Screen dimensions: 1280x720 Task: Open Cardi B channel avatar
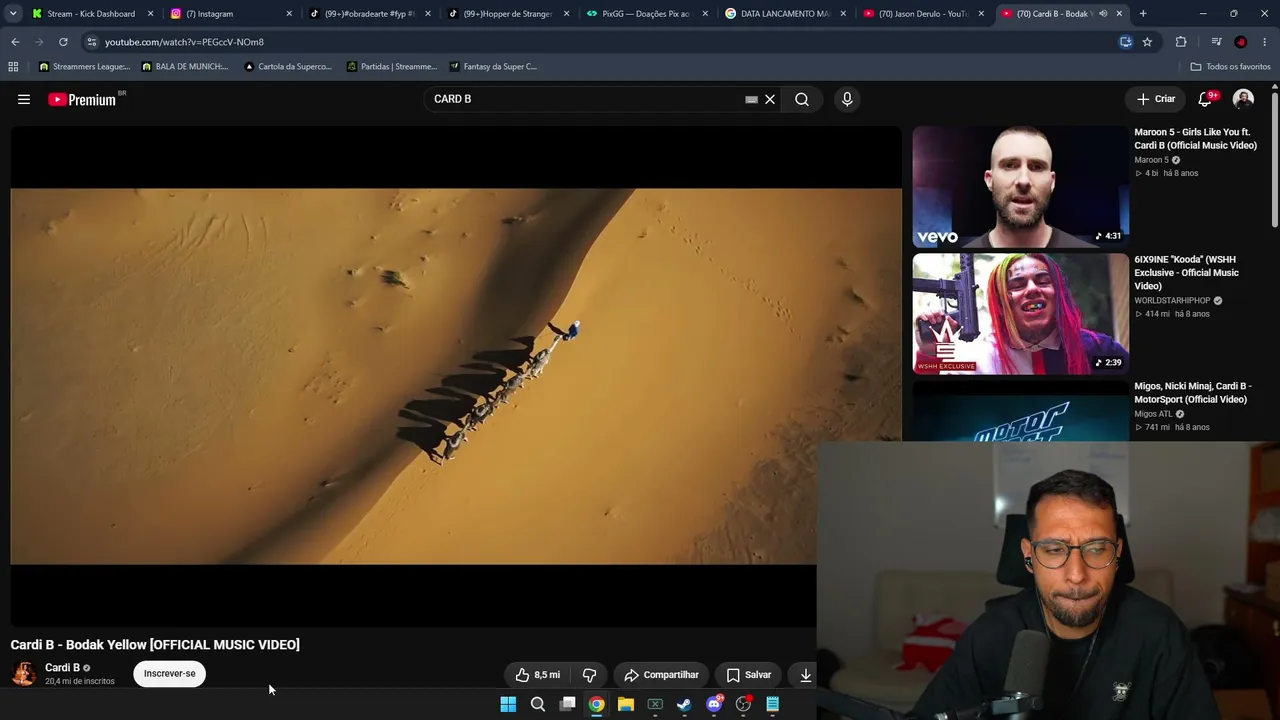pos(24,674)
